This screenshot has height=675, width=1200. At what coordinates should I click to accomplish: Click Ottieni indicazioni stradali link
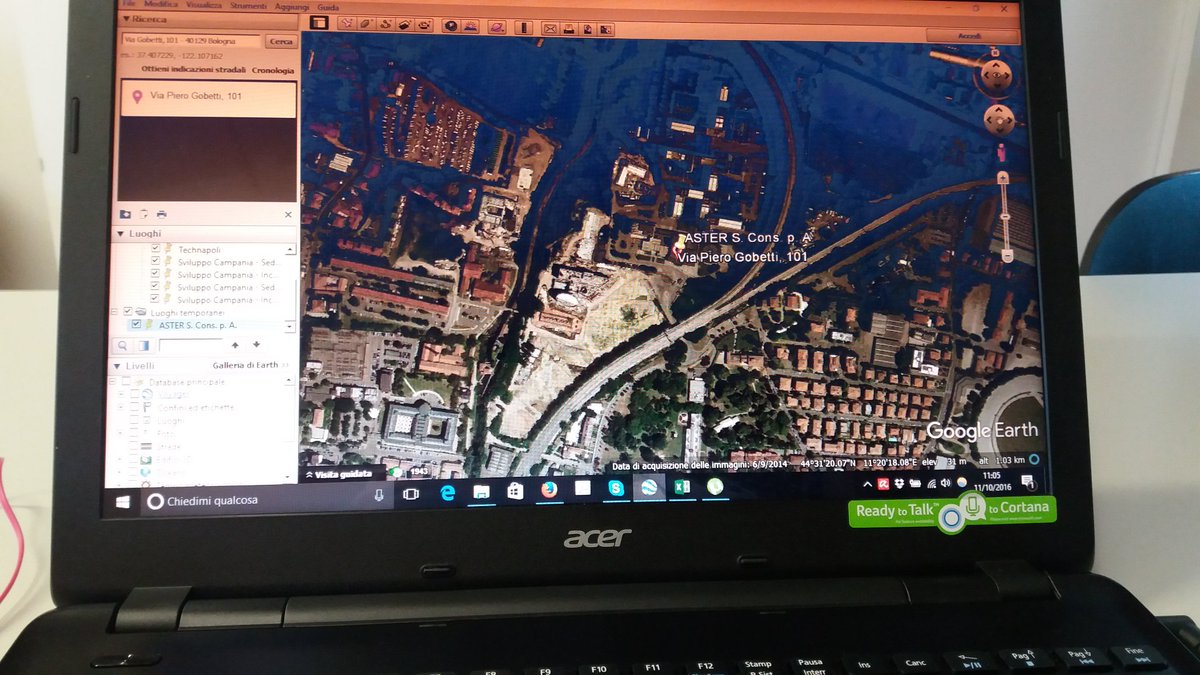pyautogui.click(x=192, y=70)
